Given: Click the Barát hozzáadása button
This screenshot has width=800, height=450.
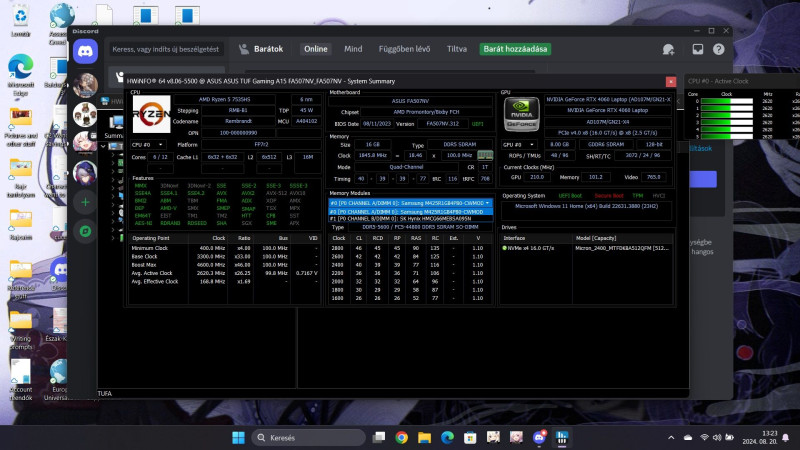Looking at the screenshot, I should [x=515, y=49].
